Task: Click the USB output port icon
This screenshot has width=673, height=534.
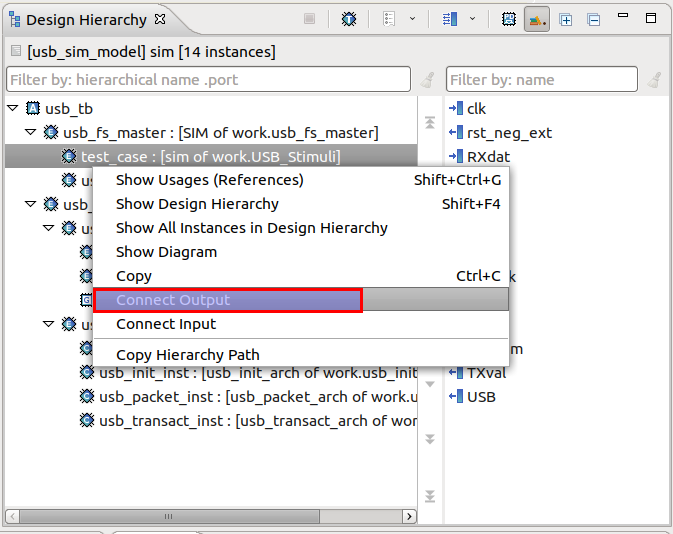Action: [456, 397]
